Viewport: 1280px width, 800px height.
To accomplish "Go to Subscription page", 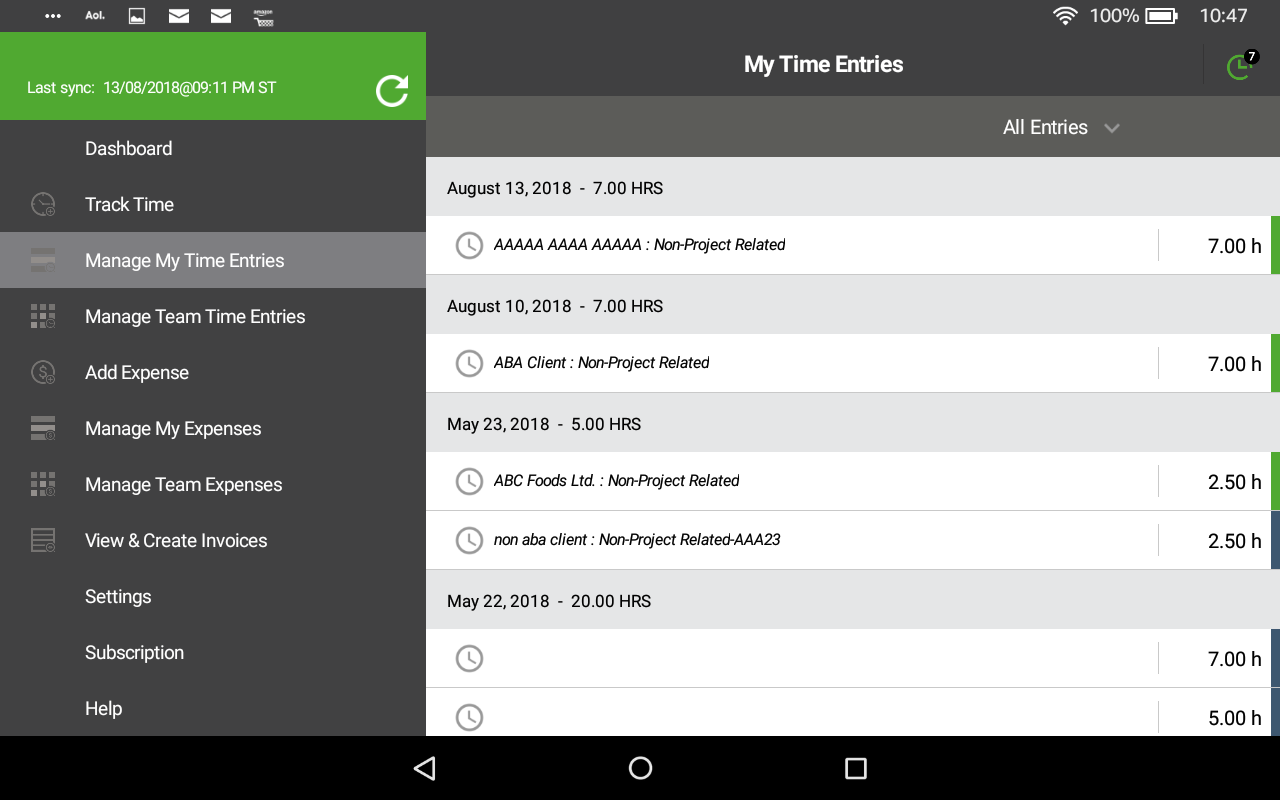I will click(x=134, y=652).
